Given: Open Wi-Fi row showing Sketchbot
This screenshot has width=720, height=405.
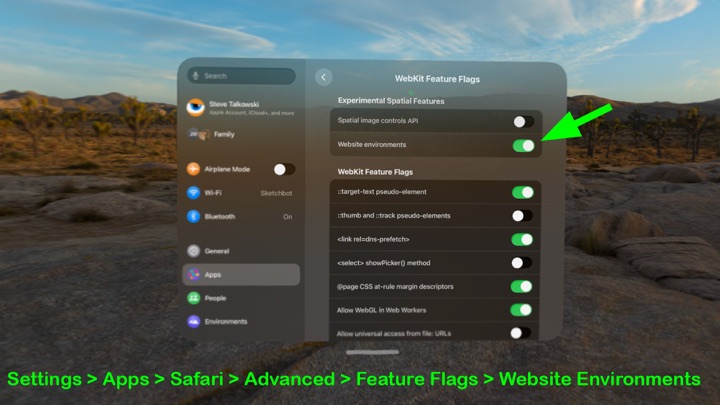Looking at the screenshot, I should tap(241, 193).
